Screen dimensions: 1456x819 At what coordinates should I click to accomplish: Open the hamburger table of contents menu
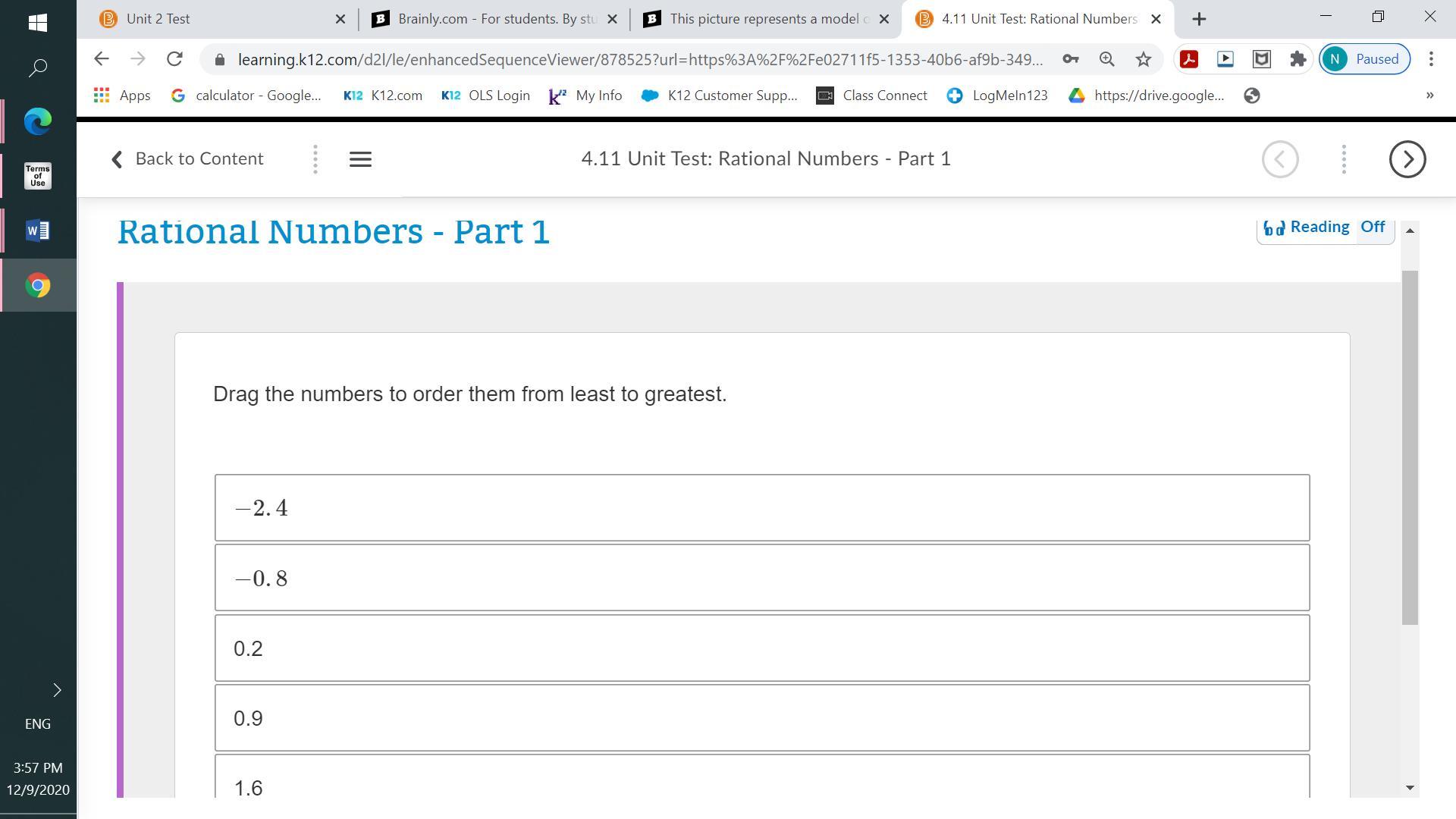(x=360, y=159)
